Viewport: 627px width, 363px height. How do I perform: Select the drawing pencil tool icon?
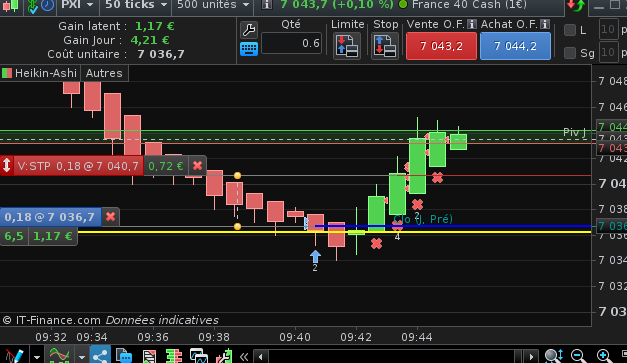(14, 355)
